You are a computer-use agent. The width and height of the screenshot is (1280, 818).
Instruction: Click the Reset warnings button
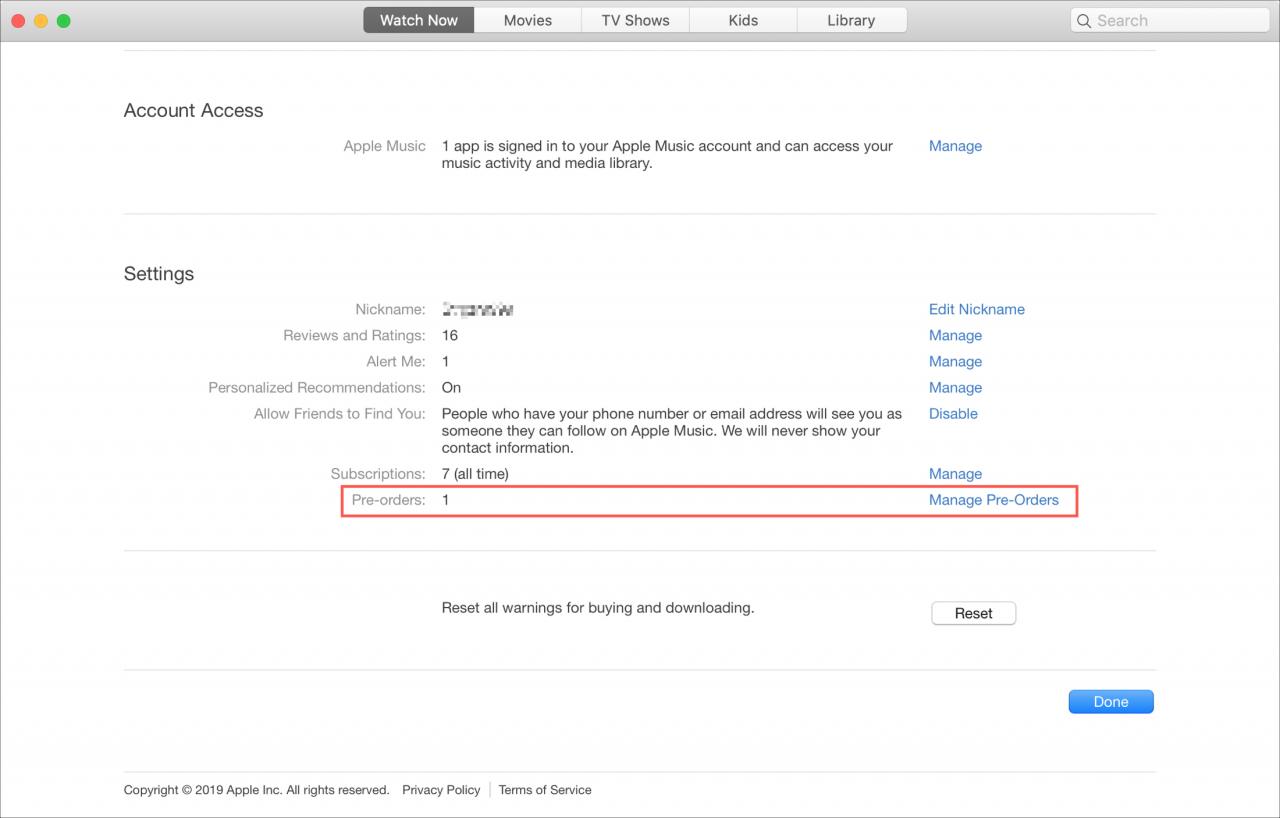pyautogui.click(x=973, y=613)
